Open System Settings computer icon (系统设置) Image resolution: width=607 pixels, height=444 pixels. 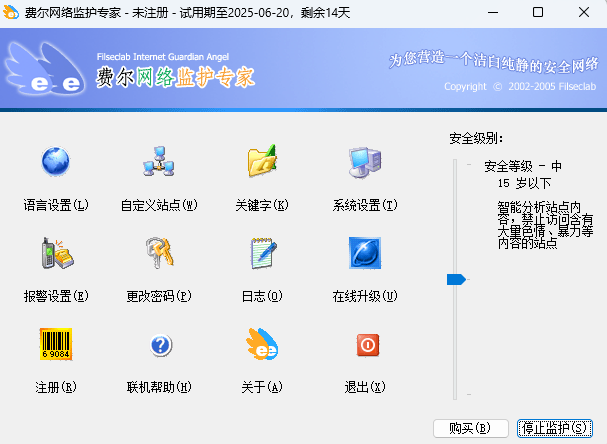pyautogui.click(x=365, y=162)
